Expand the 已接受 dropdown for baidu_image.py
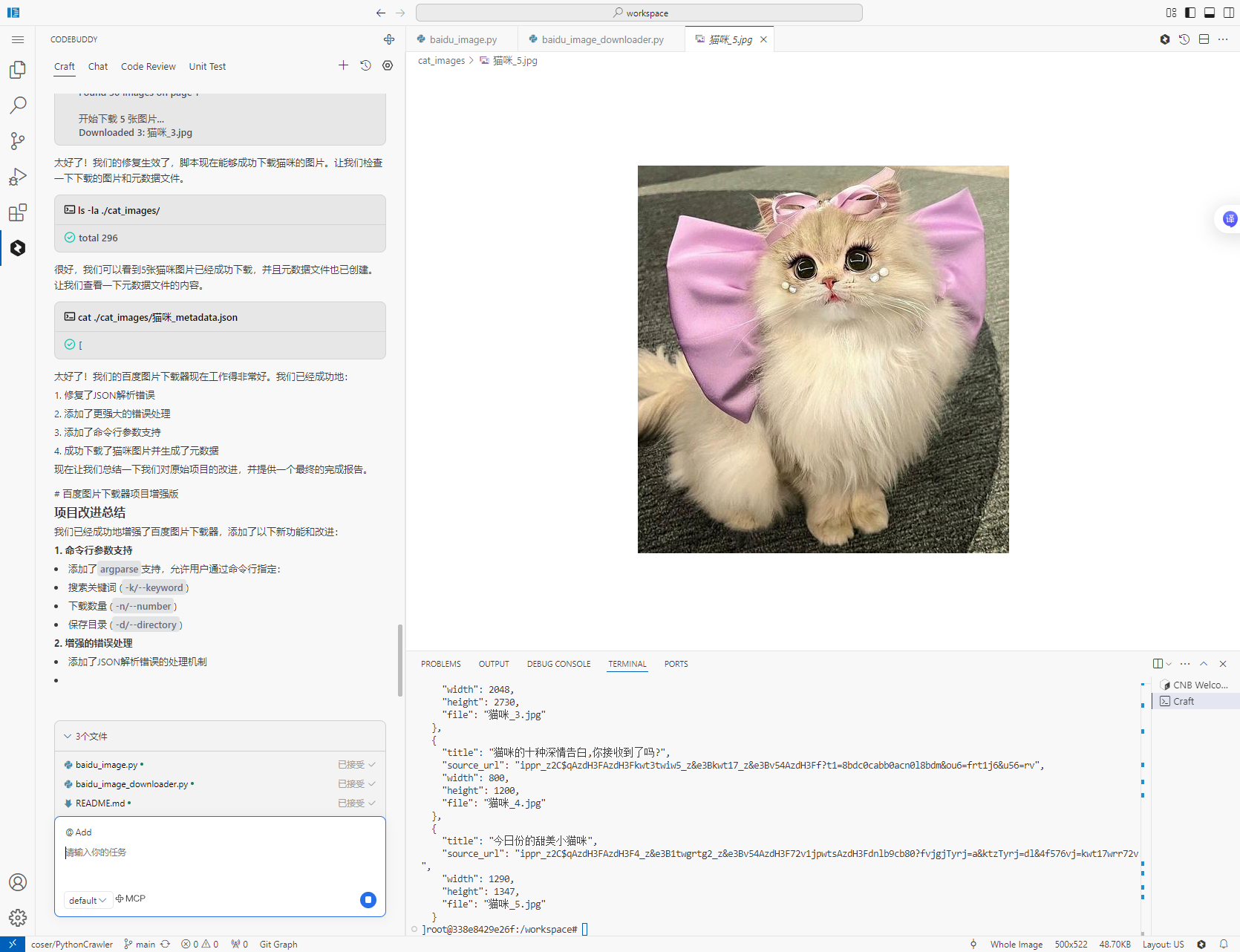Image resolution: width=1240 pixels, height=952 pixels. (x=356, y=765)
